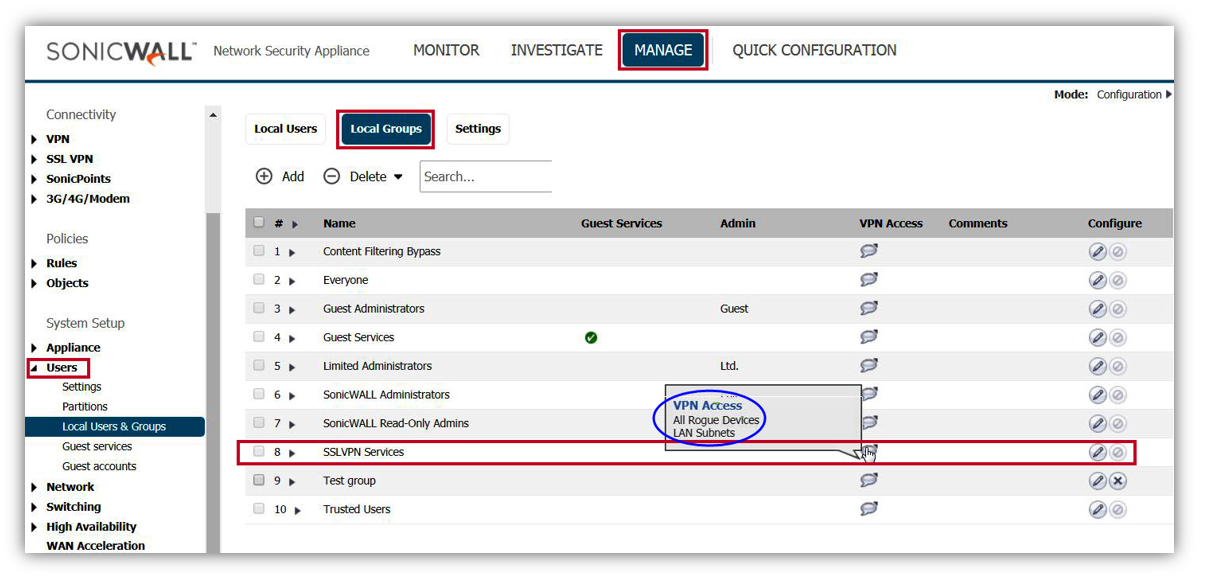This screenshot has width=1206, height=582.
Task: Open Guest services in the sidebar
Action: [x=97, y=447]
